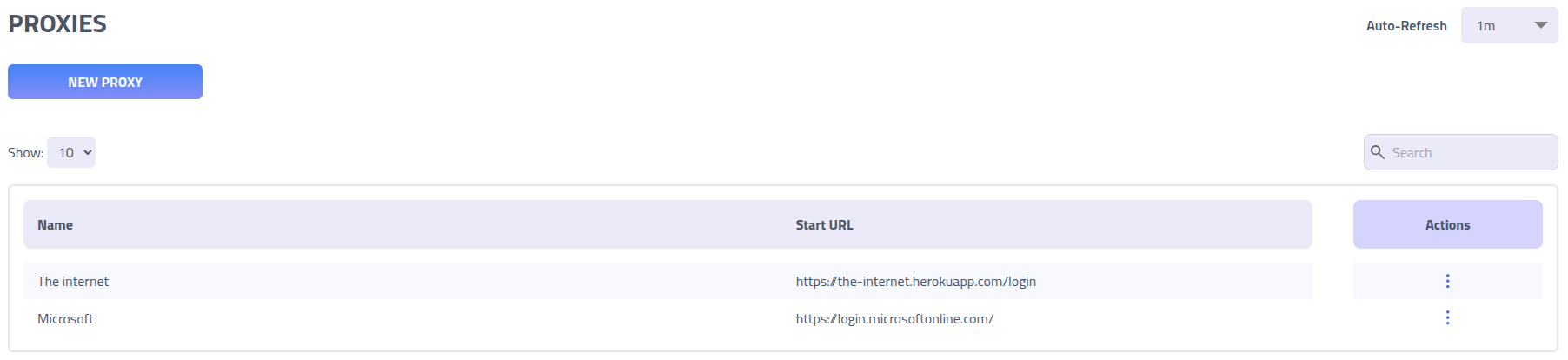Open the actions menu for Microsoft proxy
The height and width of the screenshot is (360, 1568).
tap(1447, 318)
